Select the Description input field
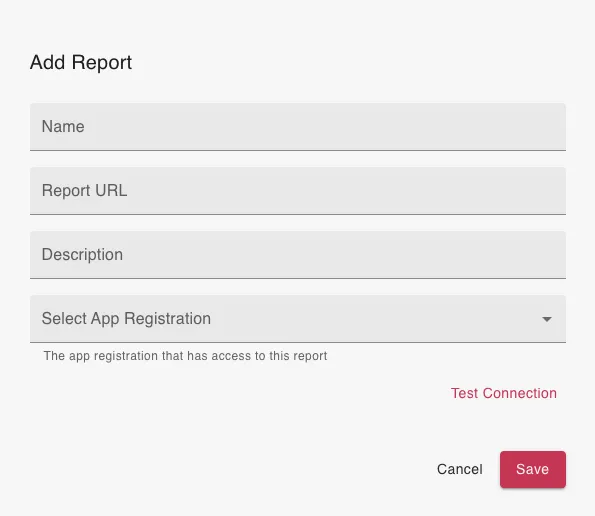Screen dimensions: 595x516 (x=298, y=255)
